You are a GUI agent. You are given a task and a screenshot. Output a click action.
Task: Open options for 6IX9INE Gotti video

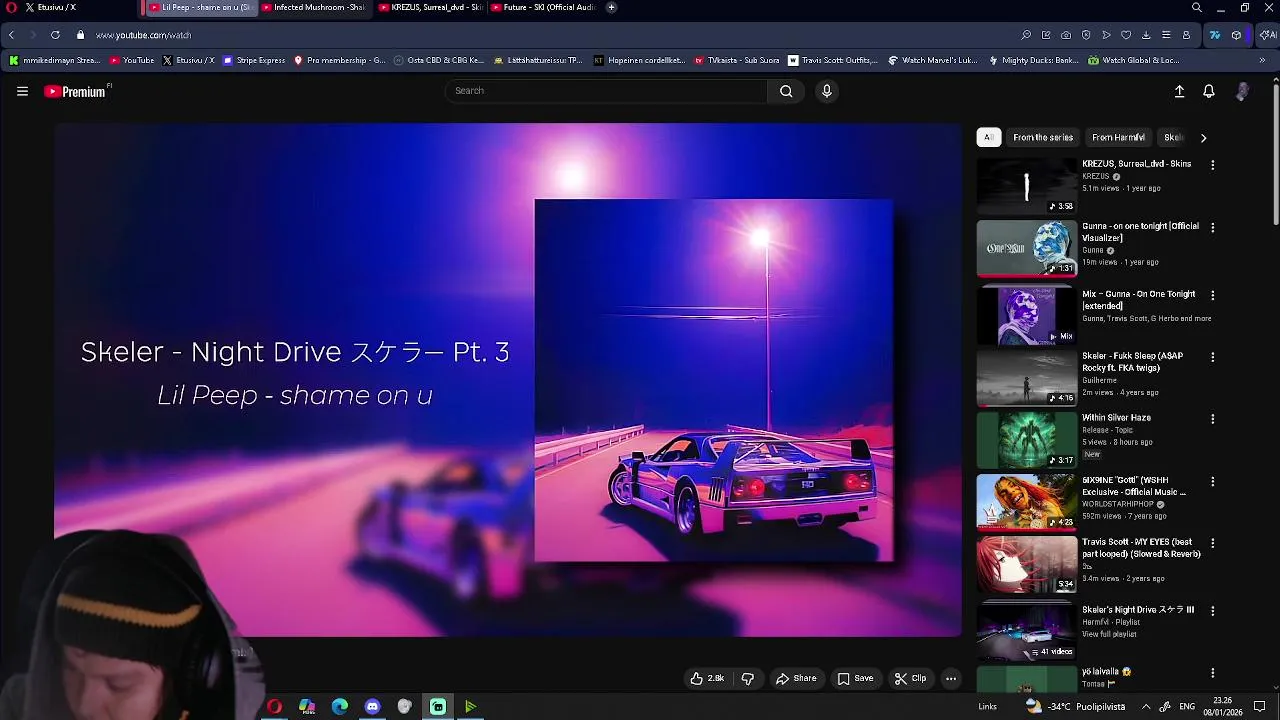(x=1213, y=481)
